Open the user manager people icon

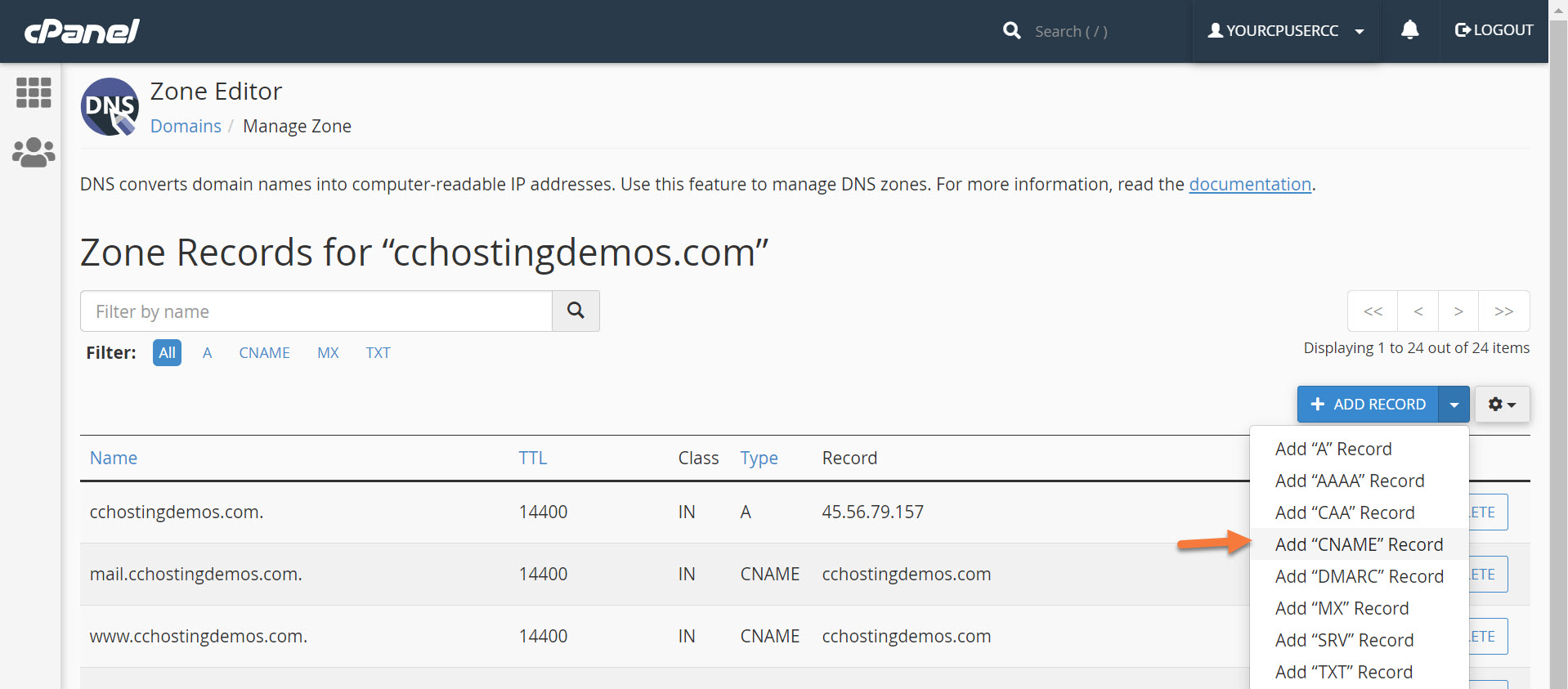34,152
